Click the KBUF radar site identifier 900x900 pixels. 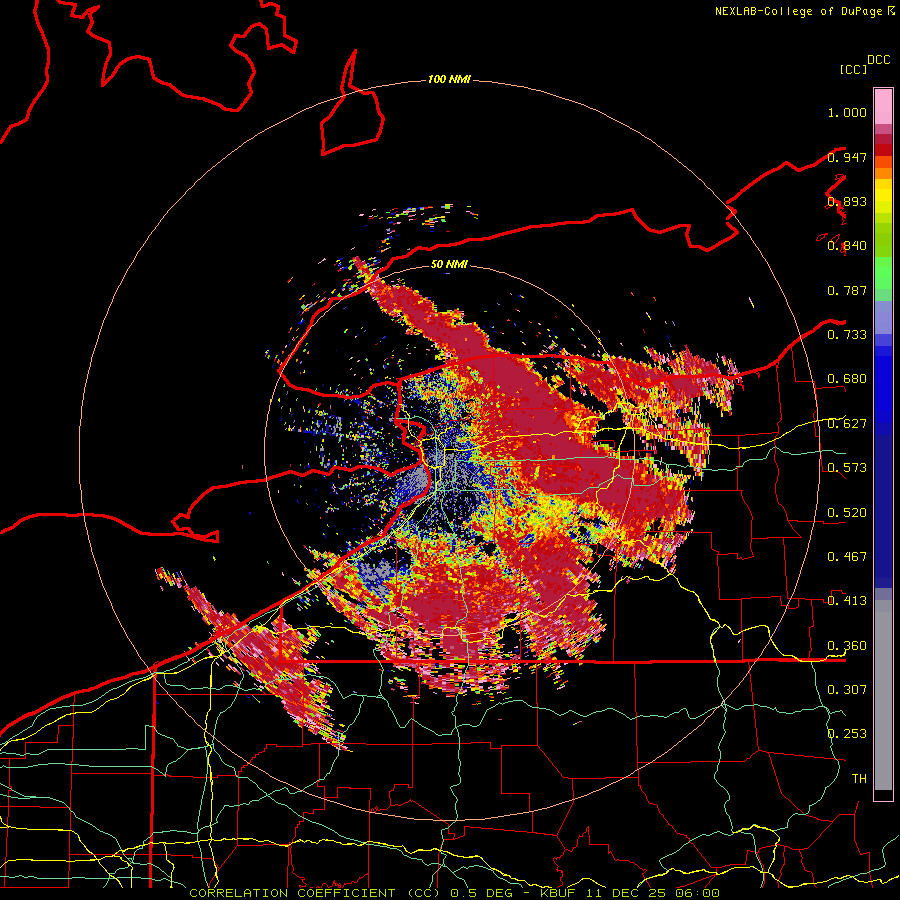[558, 893]
